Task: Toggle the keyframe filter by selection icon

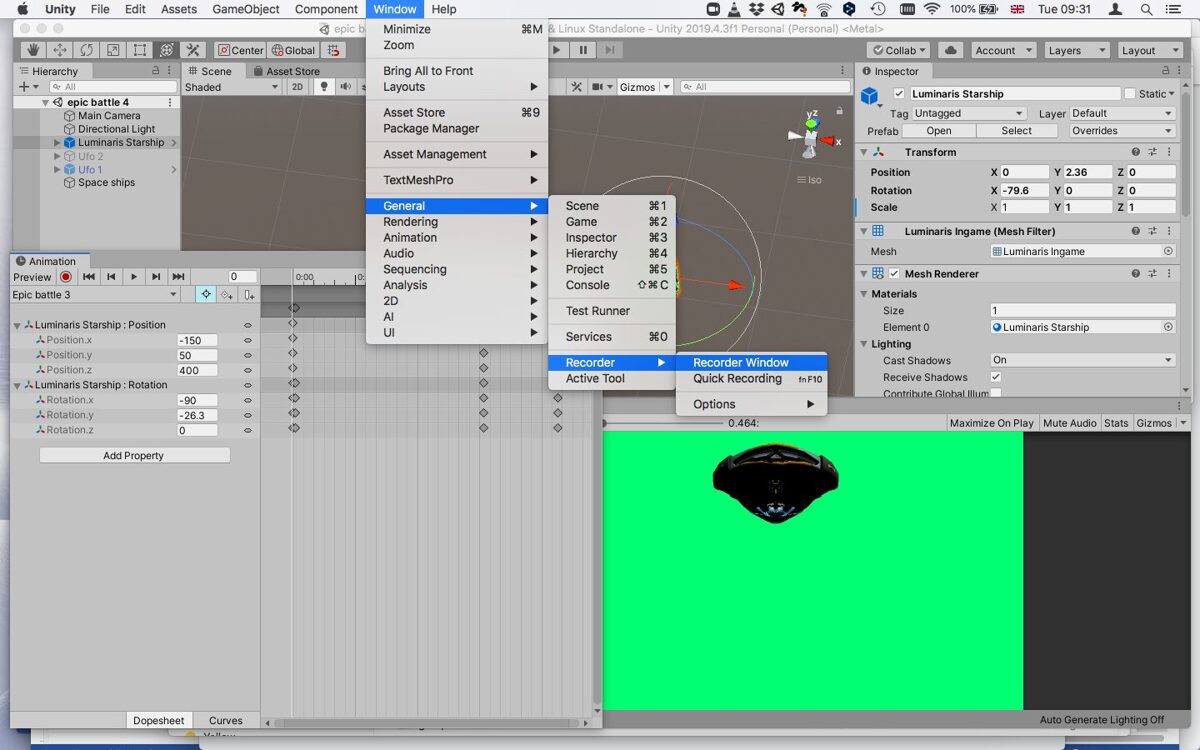Action: pos(205,295)
